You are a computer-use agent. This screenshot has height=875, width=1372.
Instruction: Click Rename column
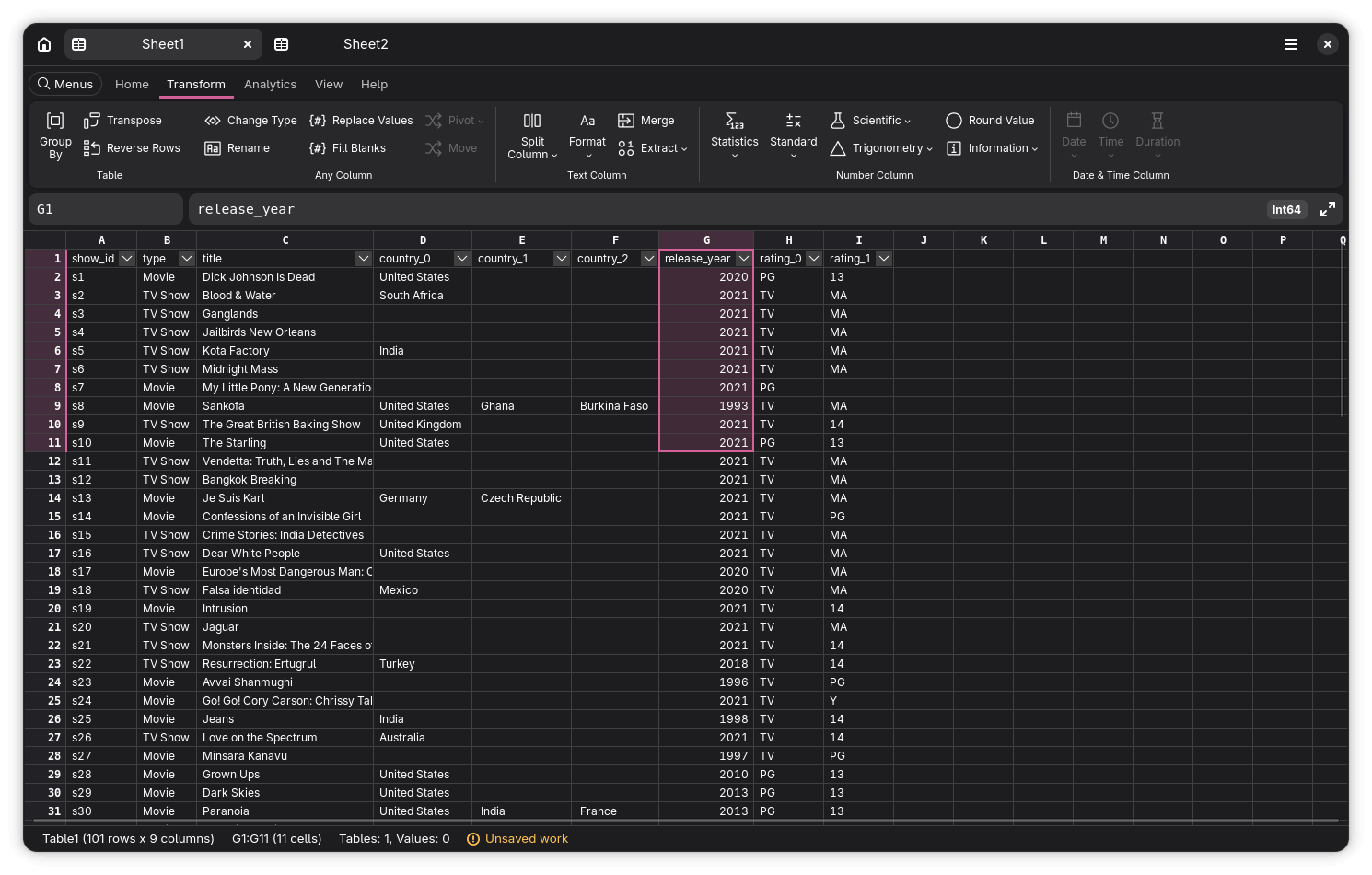click(238, 148)
